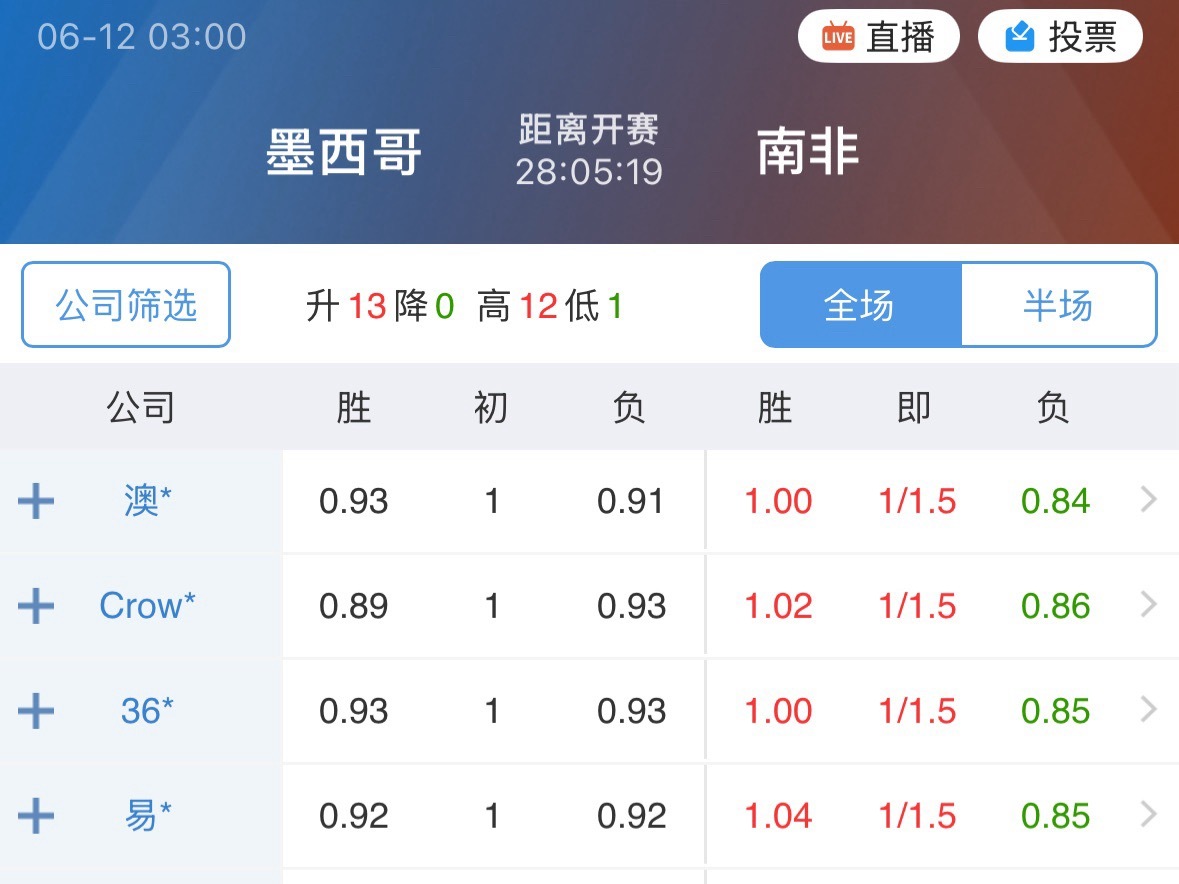
Task: Open the 投票 voting button
Action: click(1060, 36)
